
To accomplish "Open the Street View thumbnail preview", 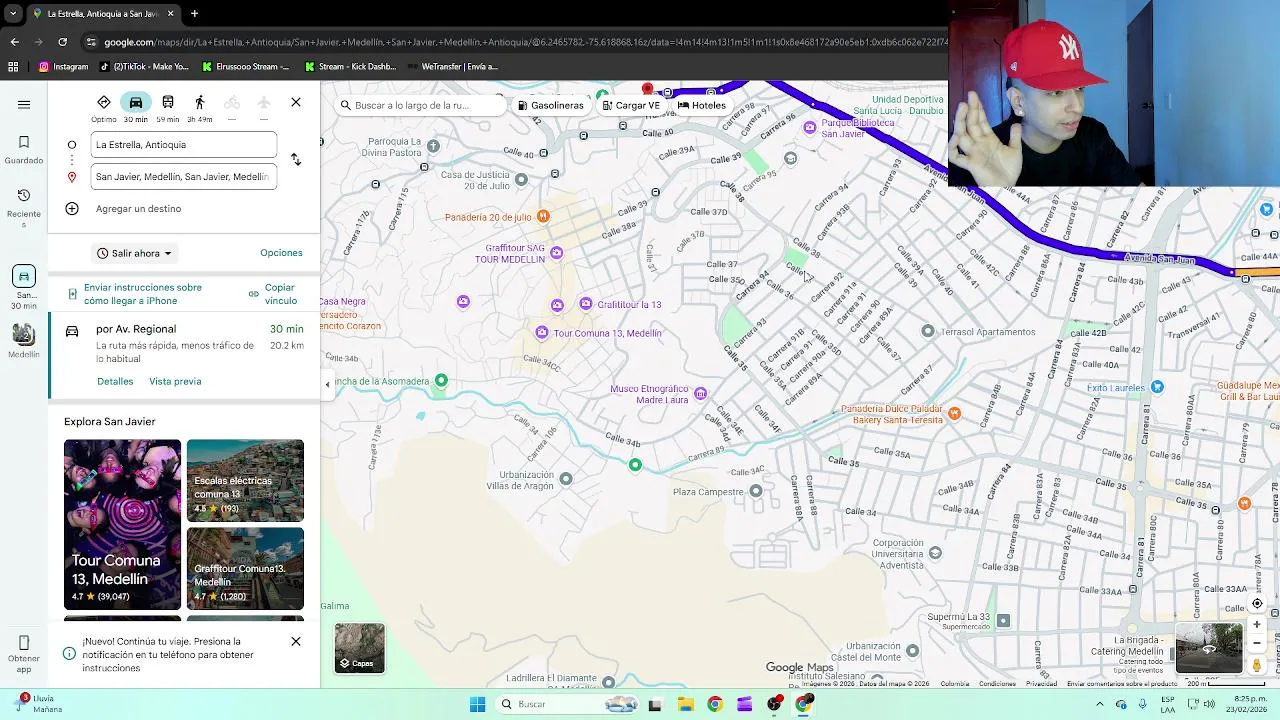I will [x=1208, y=648].
